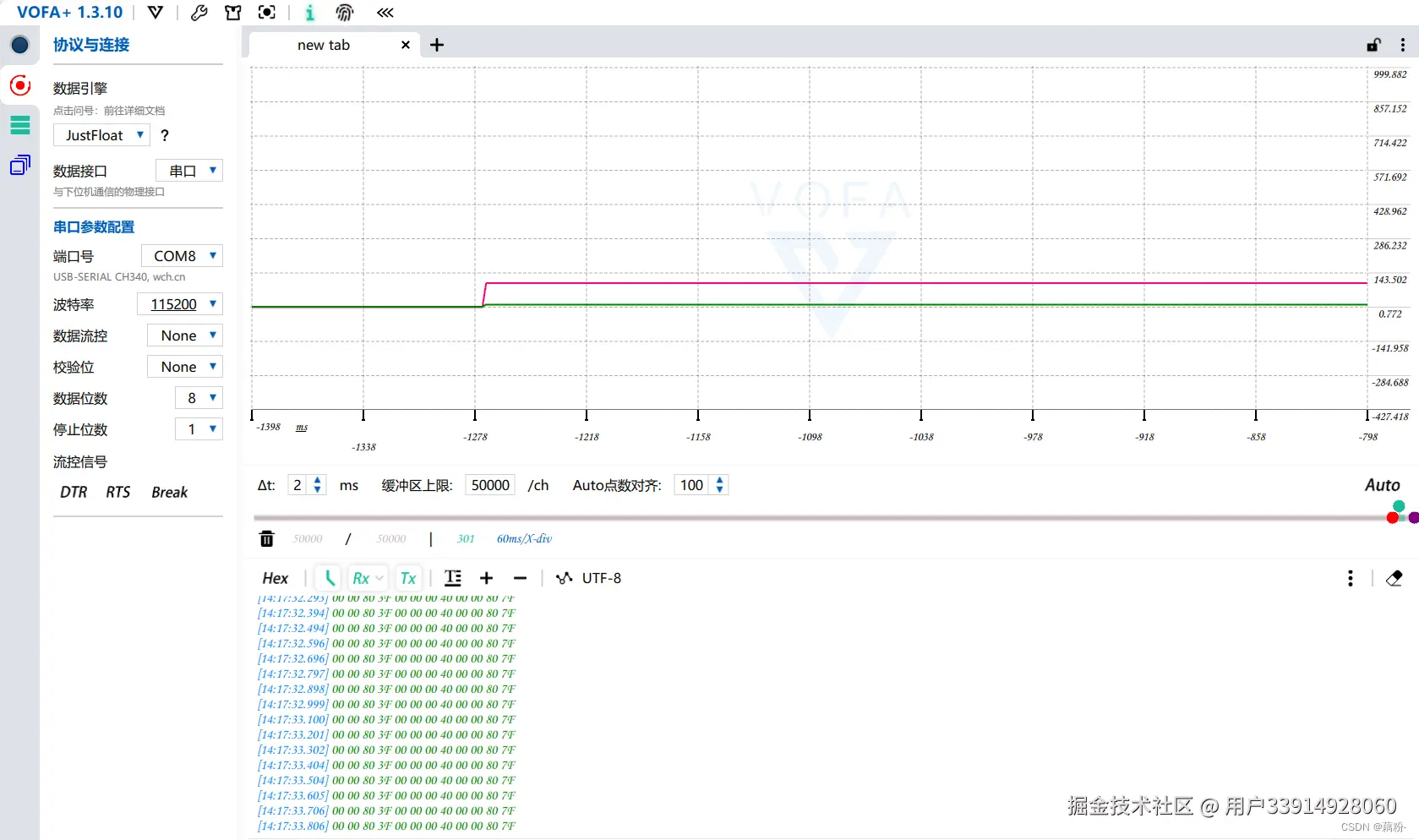Click the 999.882 Y-axis label
This screenshot has height=840, width=1419.
pos(1390,74)
